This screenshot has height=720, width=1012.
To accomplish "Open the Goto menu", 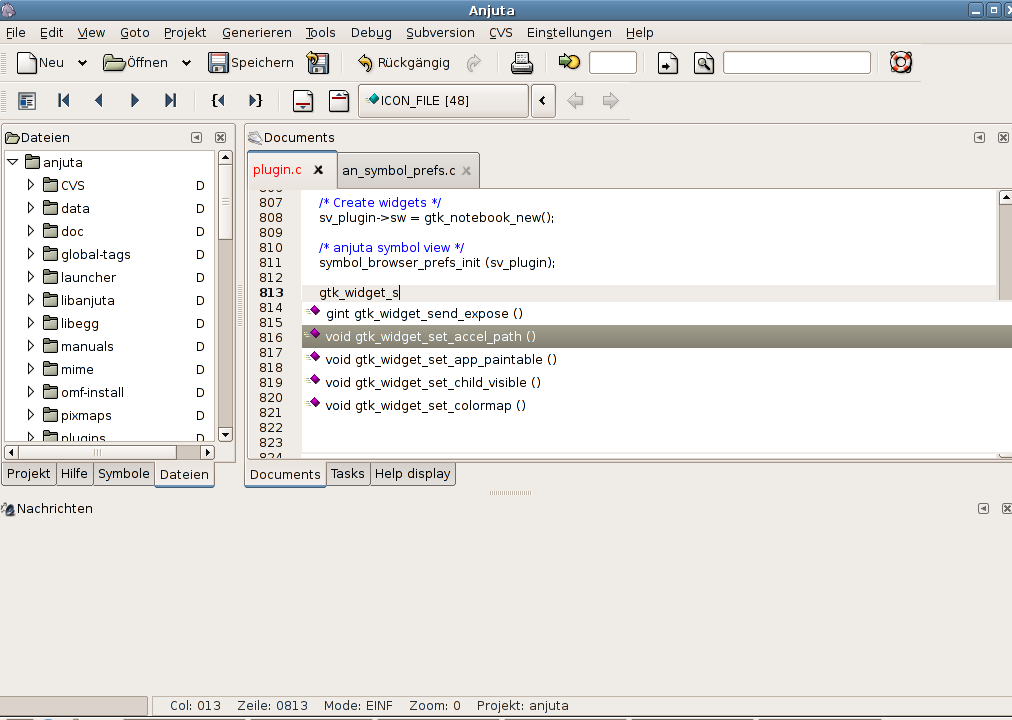I will [134, 32].
